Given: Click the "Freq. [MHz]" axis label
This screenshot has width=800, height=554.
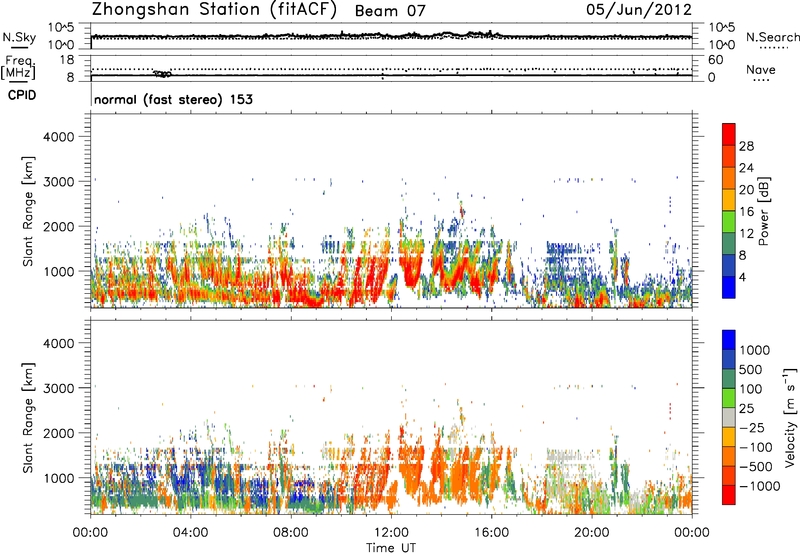Looking at the screenshot, I should [x=18, y=68].
